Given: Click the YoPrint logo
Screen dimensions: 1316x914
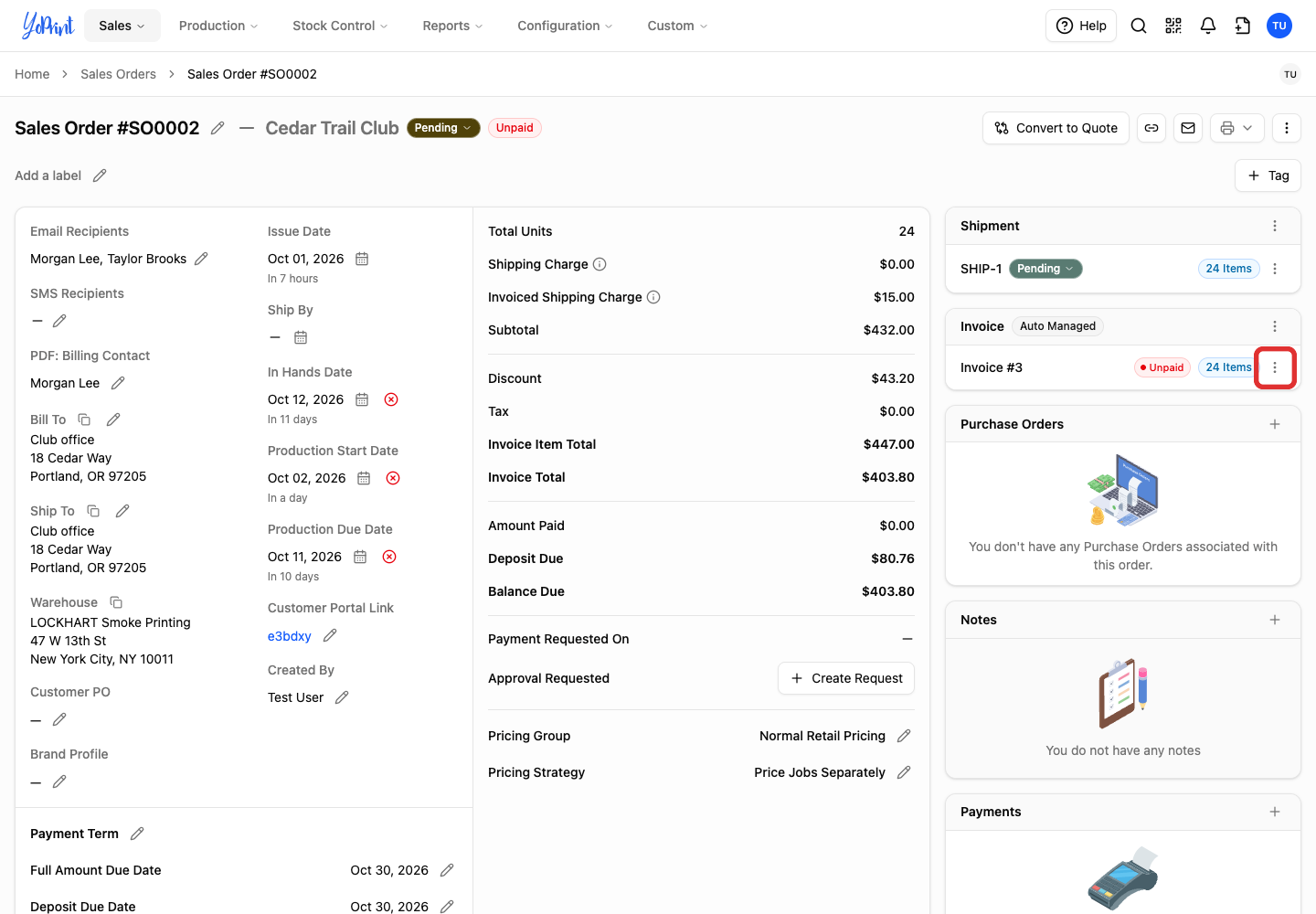Looking at the screenshot, I should click(x=48, y=26).
